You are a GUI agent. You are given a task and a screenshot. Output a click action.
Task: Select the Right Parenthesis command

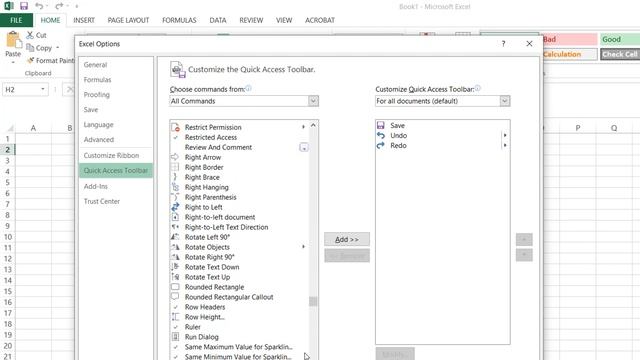click(239, 197)
